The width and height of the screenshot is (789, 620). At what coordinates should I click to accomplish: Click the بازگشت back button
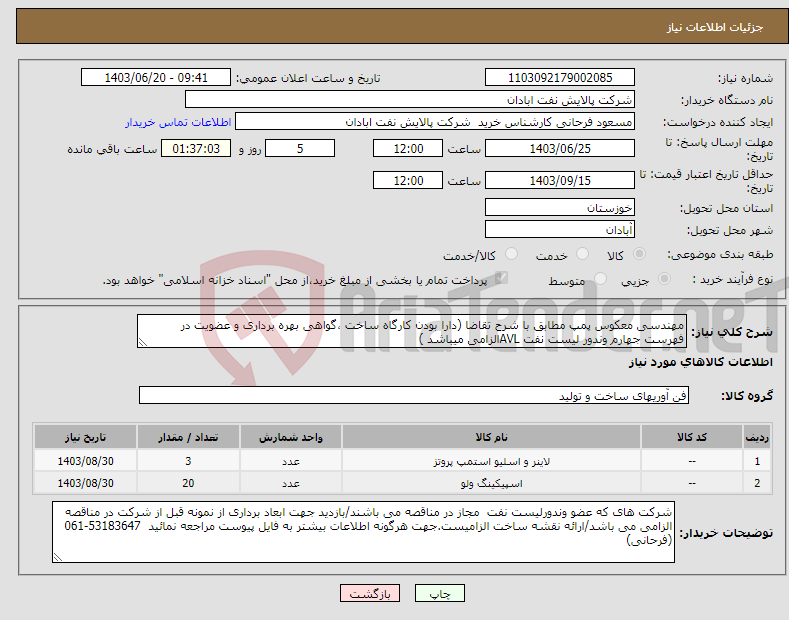pyautogui.click(x=370, y=594)
